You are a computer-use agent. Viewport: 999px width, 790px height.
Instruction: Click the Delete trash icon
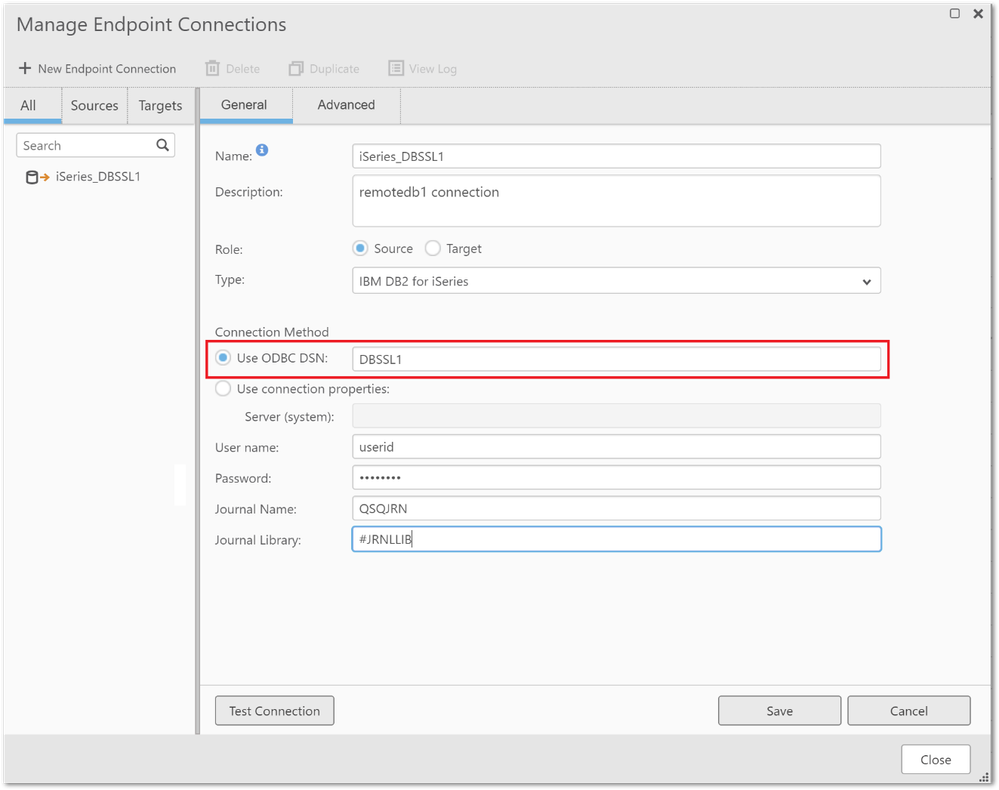coord(210,68)
